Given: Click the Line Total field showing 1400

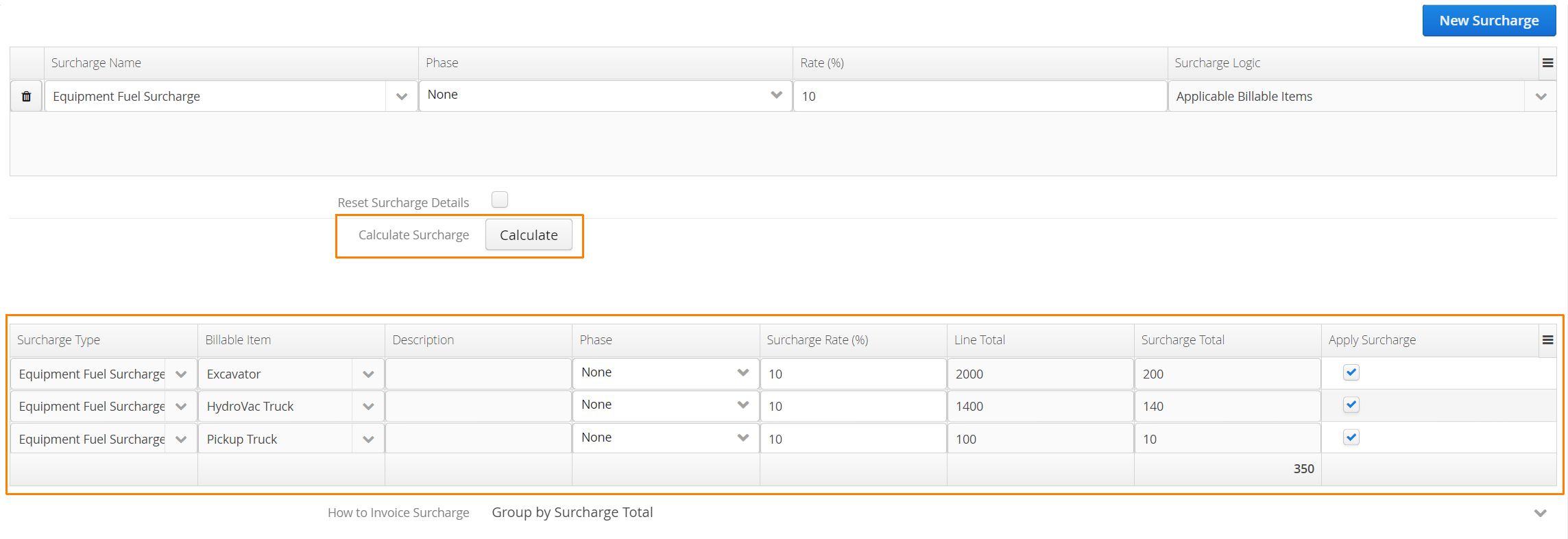Looking at the screenshot, I should [1041, 406].
